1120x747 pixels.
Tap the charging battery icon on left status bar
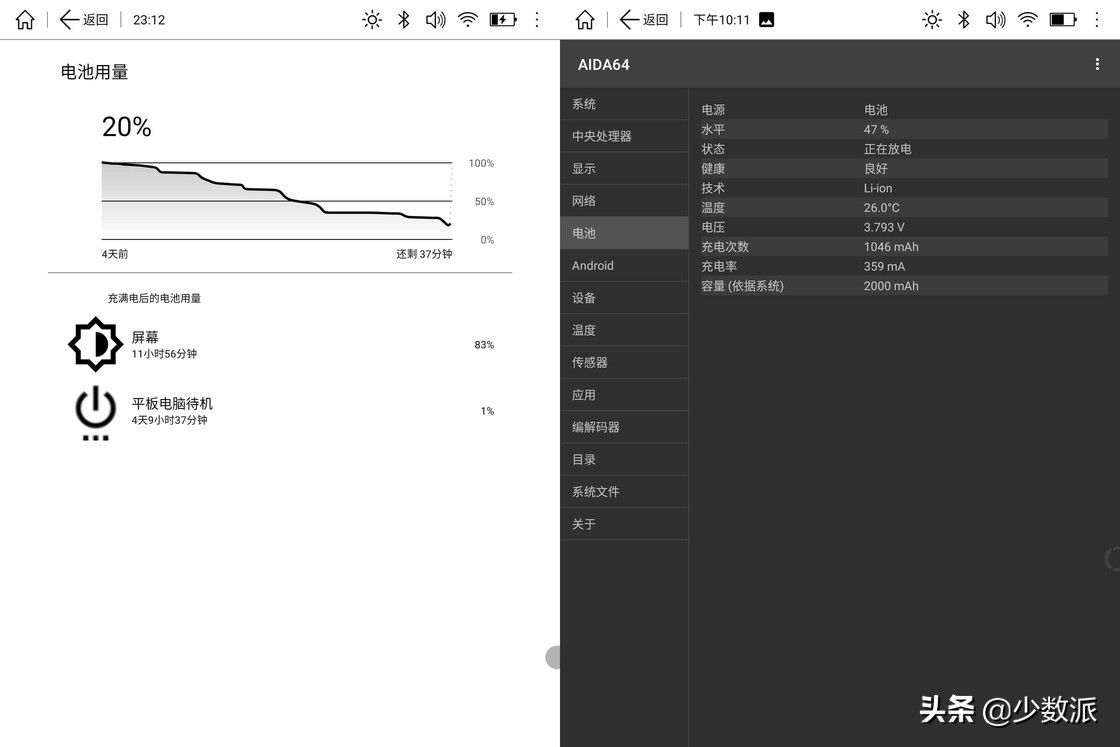point(502,19)
